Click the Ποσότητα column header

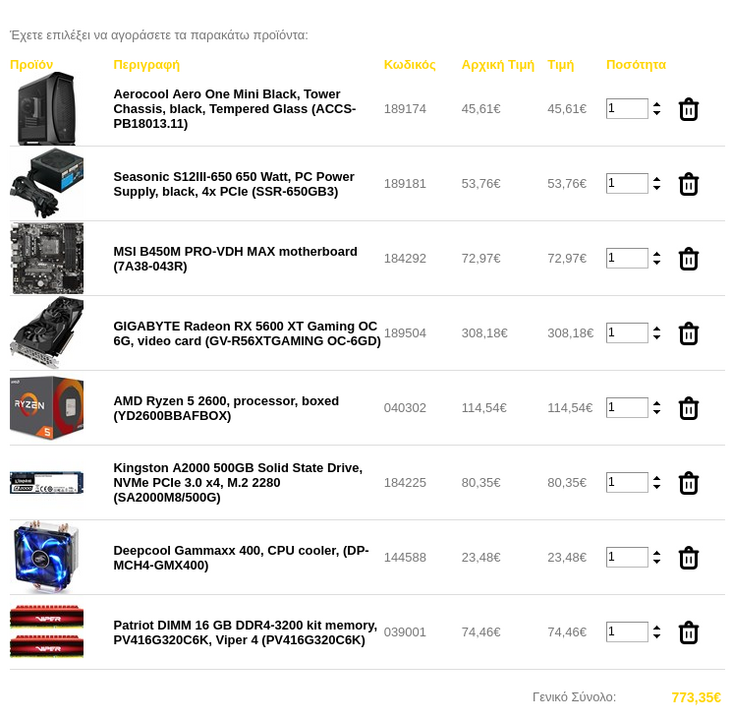(636, 64)
